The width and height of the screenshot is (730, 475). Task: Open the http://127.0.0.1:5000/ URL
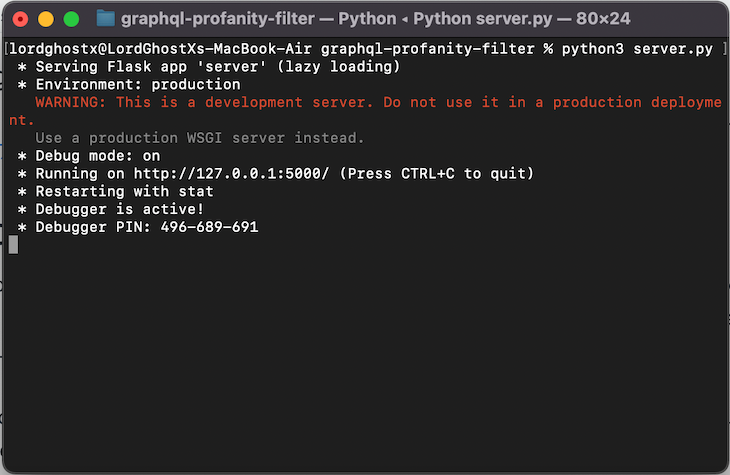231,174
